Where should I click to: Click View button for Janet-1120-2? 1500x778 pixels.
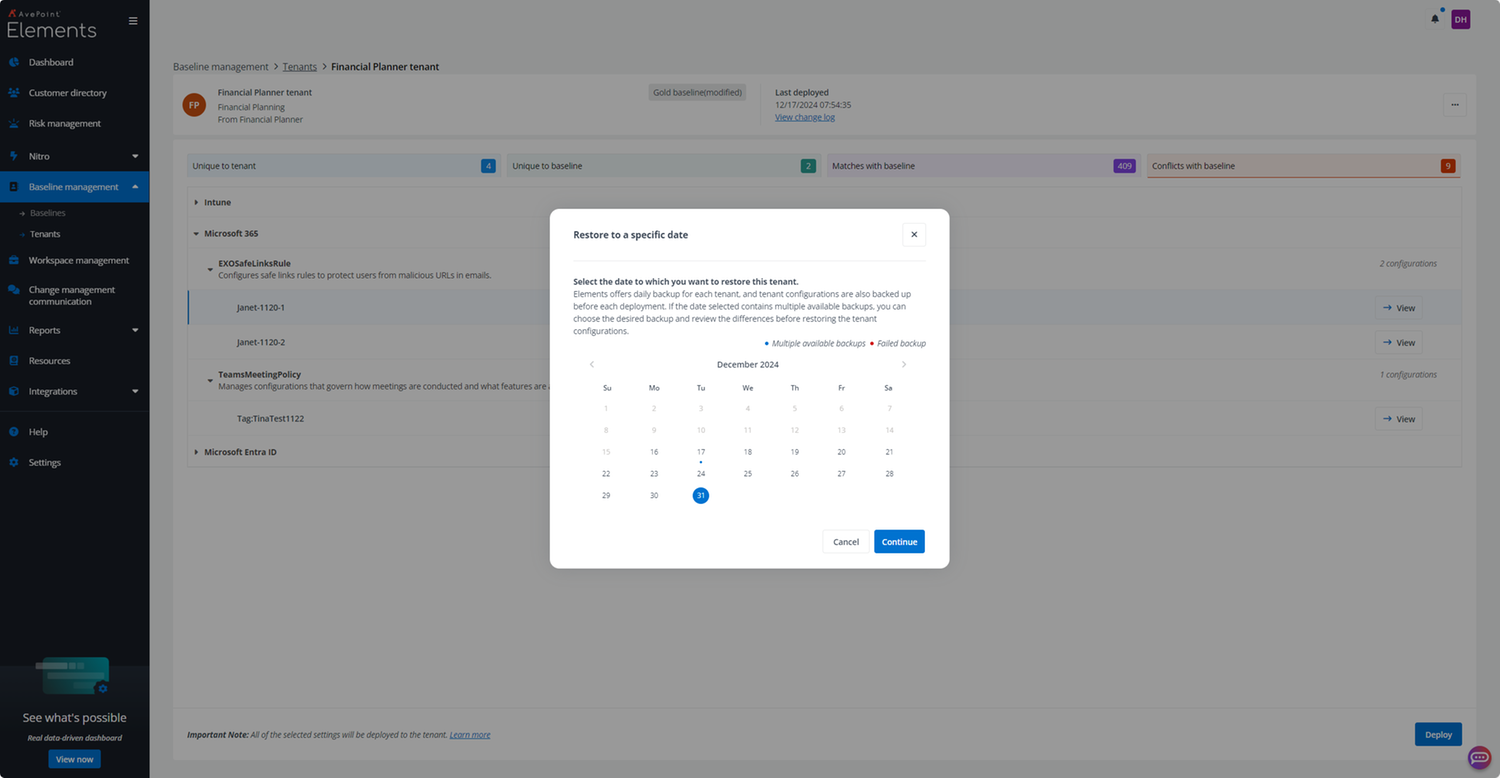pyautogui.click(x=1398, y=343)
